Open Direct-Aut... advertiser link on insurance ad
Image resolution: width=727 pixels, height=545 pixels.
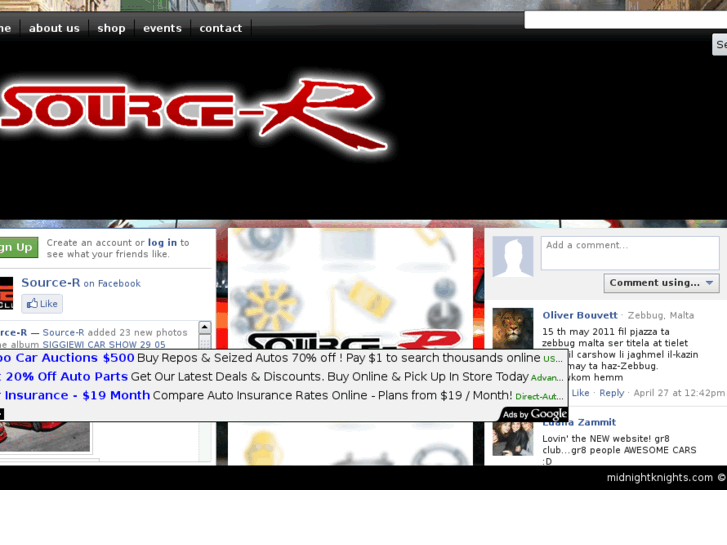coord(540,397)
